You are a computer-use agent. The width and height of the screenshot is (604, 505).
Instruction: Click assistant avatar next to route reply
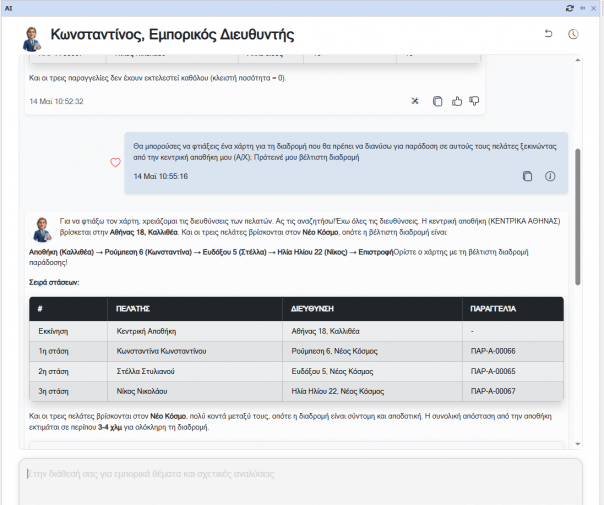point(42,230)
